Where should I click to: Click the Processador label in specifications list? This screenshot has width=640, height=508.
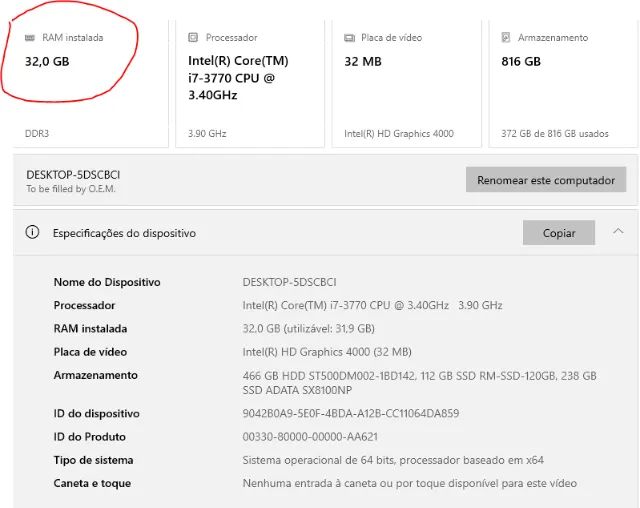[x=84, y=305]
